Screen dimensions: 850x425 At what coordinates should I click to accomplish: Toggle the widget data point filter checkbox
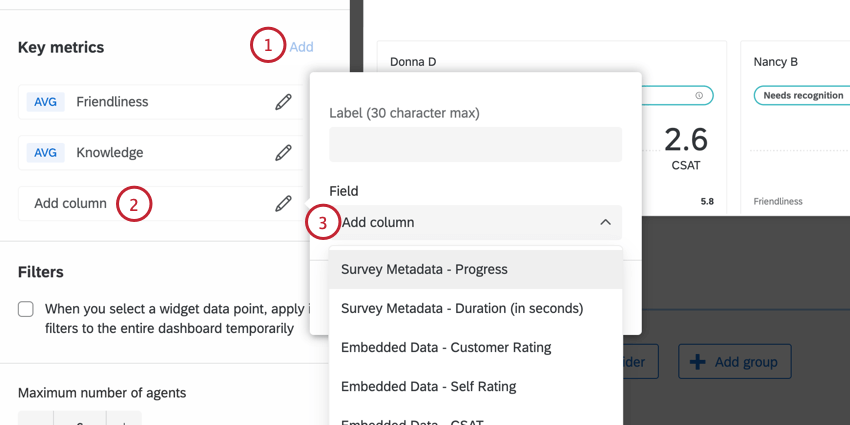click(26, 309)
